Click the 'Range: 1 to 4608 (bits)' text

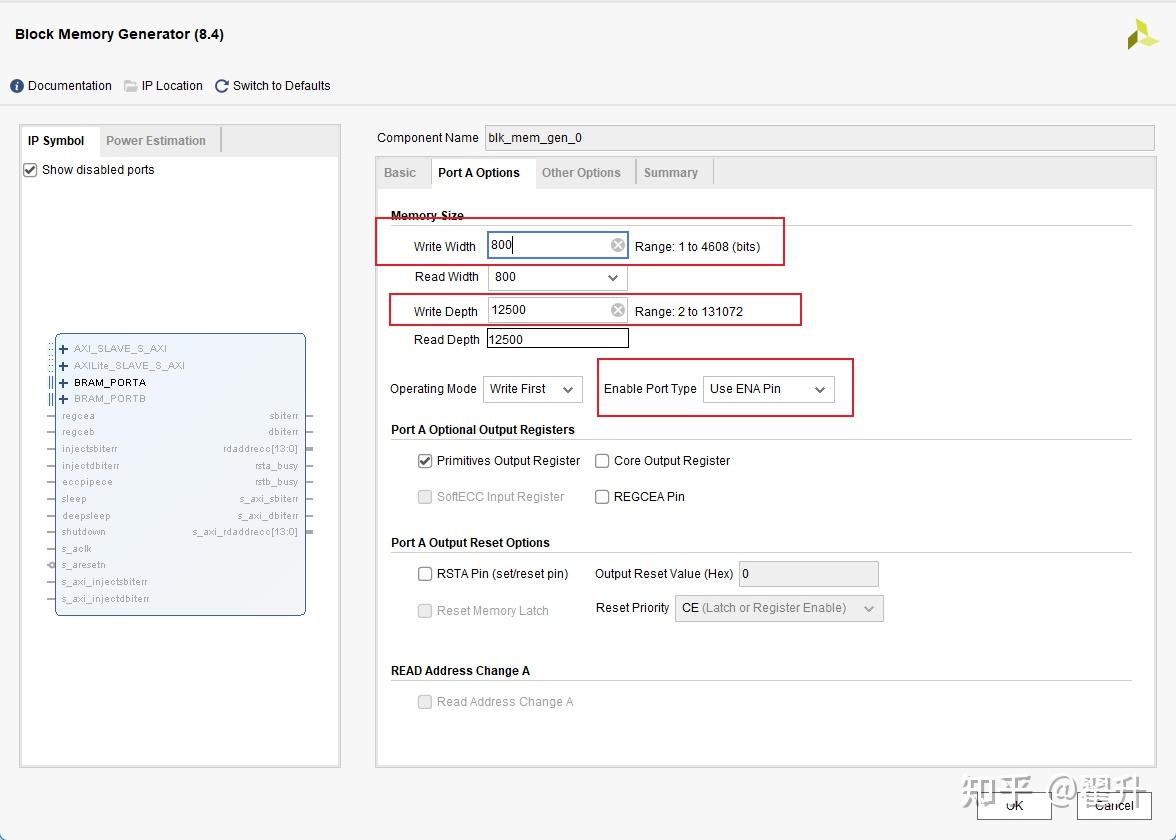pyautogui.click(x=698, y=247)
